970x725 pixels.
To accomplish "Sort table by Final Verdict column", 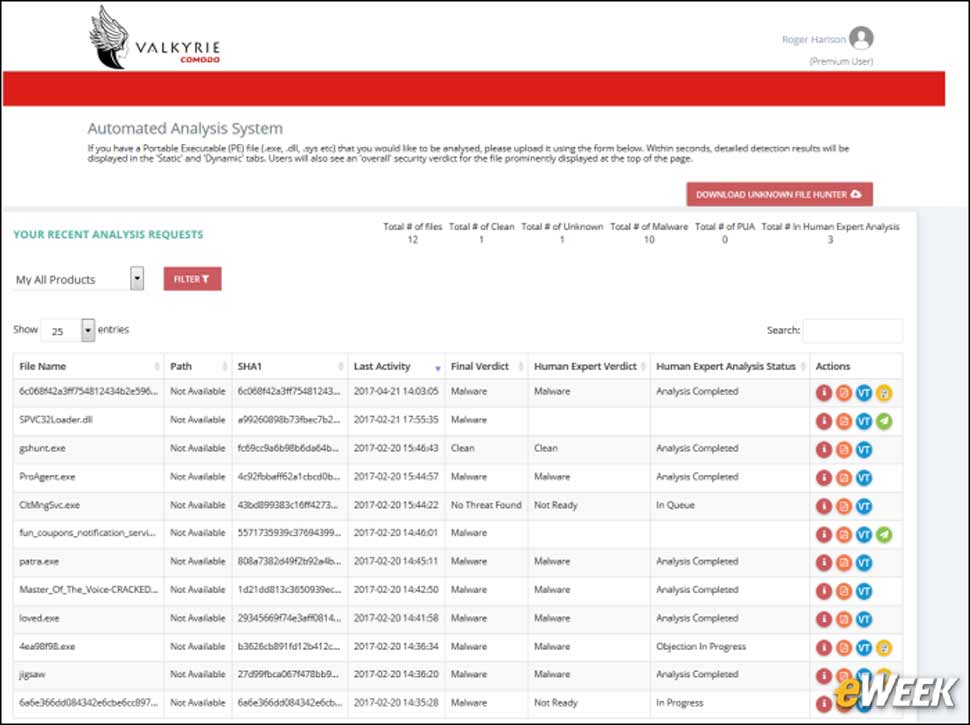I will click(486, 366).
